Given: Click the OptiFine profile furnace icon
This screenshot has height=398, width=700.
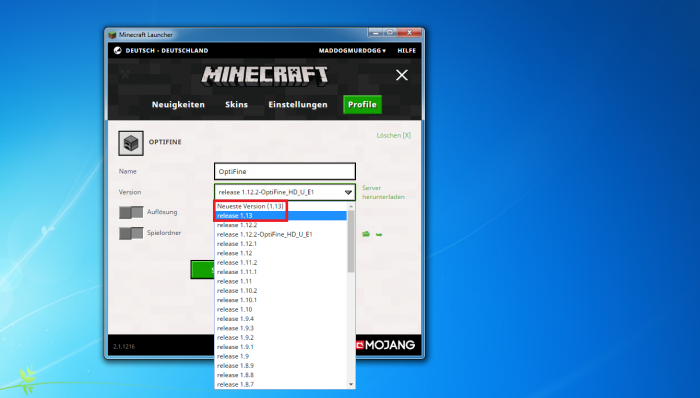Looking at the screenshot, I should [131, 143].
